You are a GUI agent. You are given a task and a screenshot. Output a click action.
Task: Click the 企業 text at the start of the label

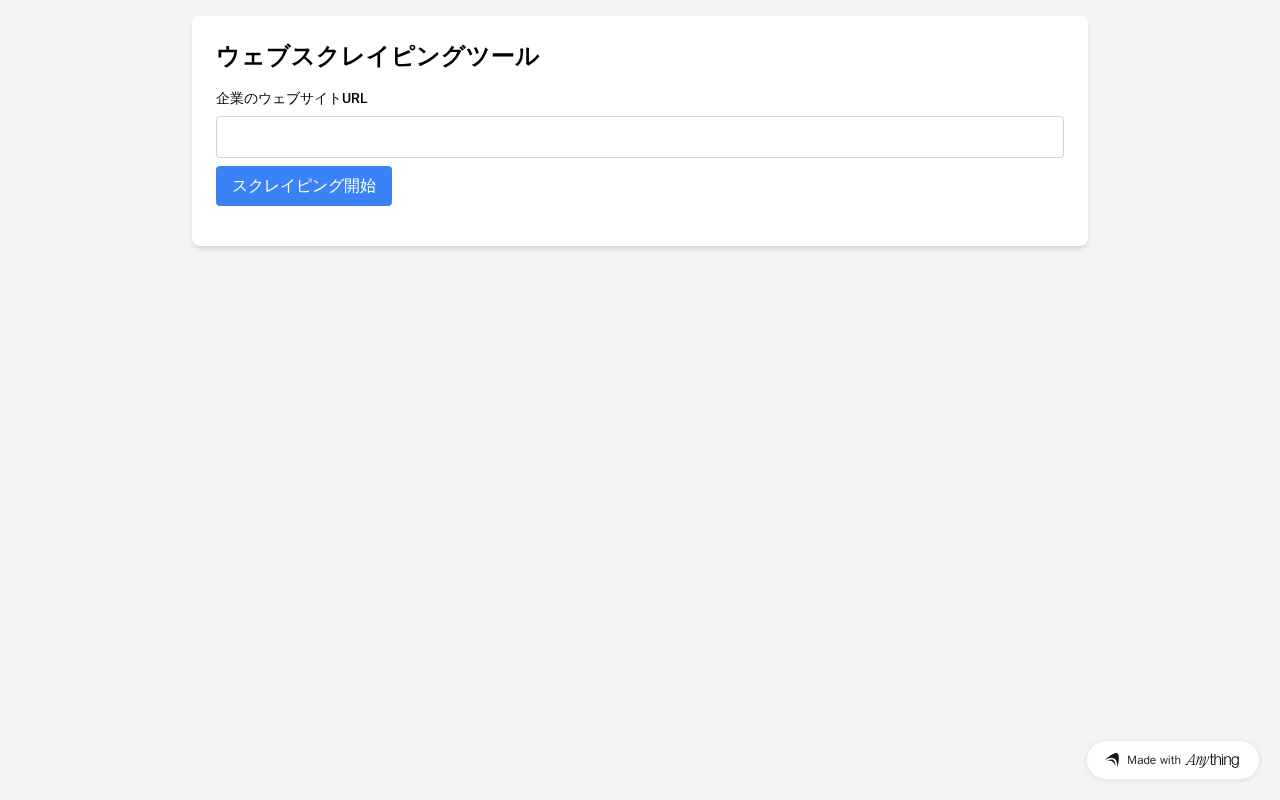click(x=230, y=98)
